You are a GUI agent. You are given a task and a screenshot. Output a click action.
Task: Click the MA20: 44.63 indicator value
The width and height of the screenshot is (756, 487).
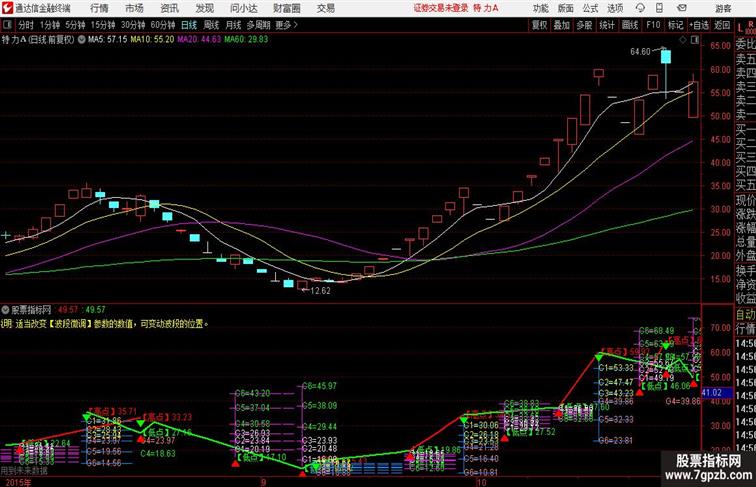click(x=199, y=40)
